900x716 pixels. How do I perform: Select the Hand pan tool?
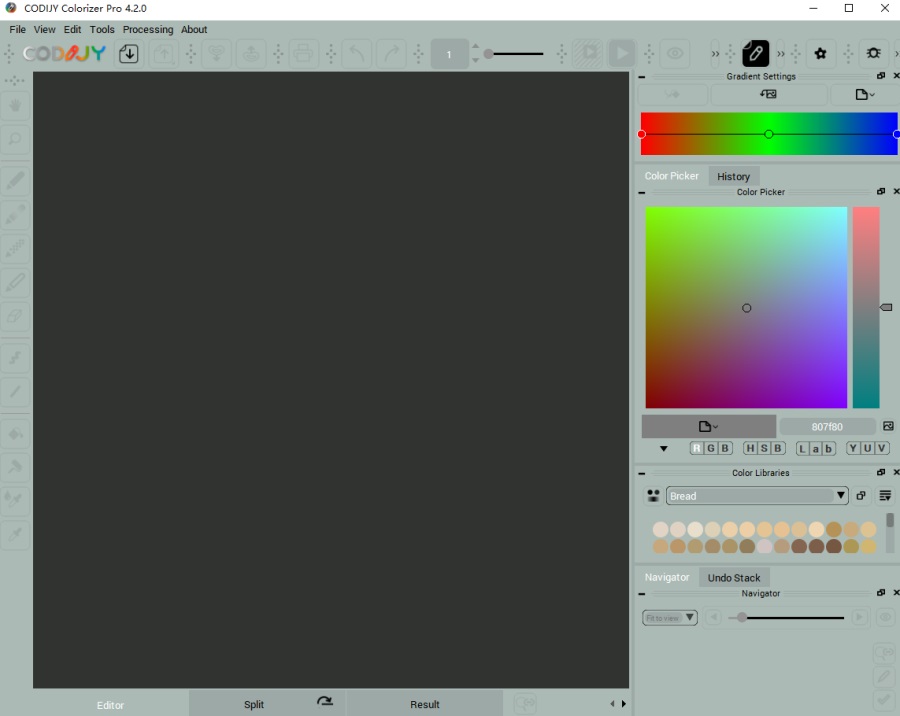15,106
